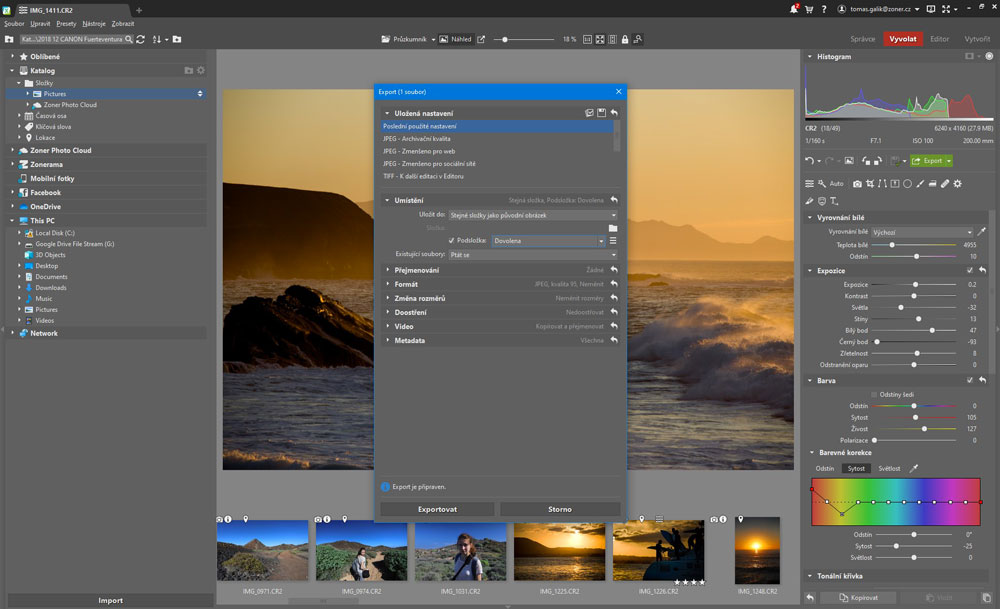1000x609 pixels.
Task: Open the Existující soubory dropdown
Action: click(x=532, y=254)
